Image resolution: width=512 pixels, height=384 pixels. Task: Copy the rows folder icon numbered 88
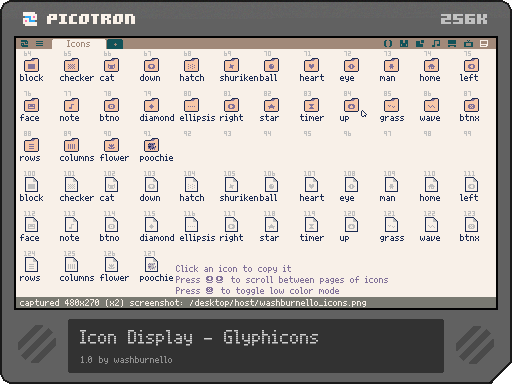coord(31,145)
